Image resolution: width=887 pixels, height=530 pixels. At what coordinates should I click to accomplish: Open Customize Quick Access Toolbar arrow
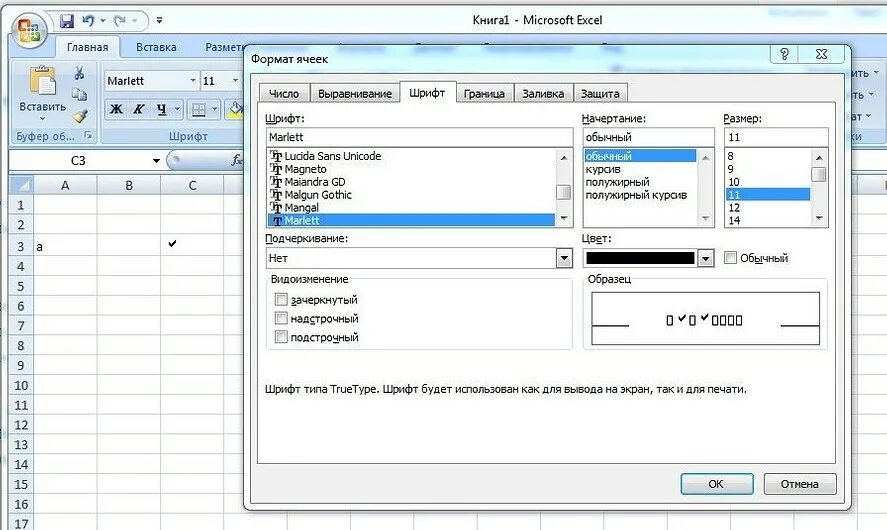pyautogui.click(x=160, y=21)
